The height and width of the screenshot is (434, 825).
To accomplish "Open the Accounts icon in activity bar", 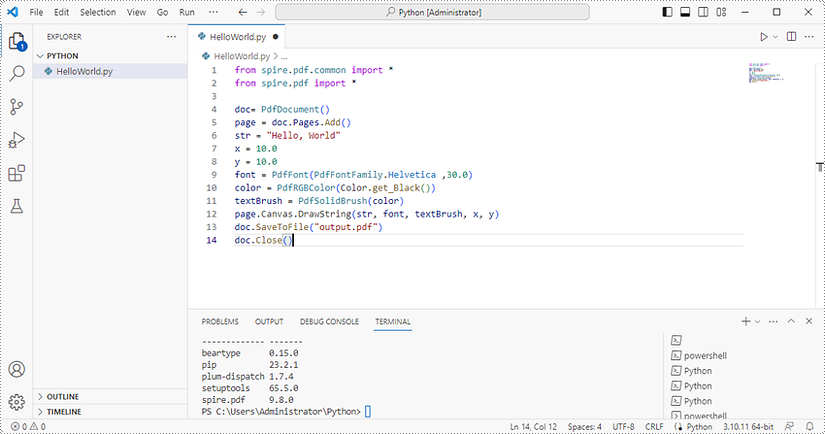I will [x=17, y=369].
